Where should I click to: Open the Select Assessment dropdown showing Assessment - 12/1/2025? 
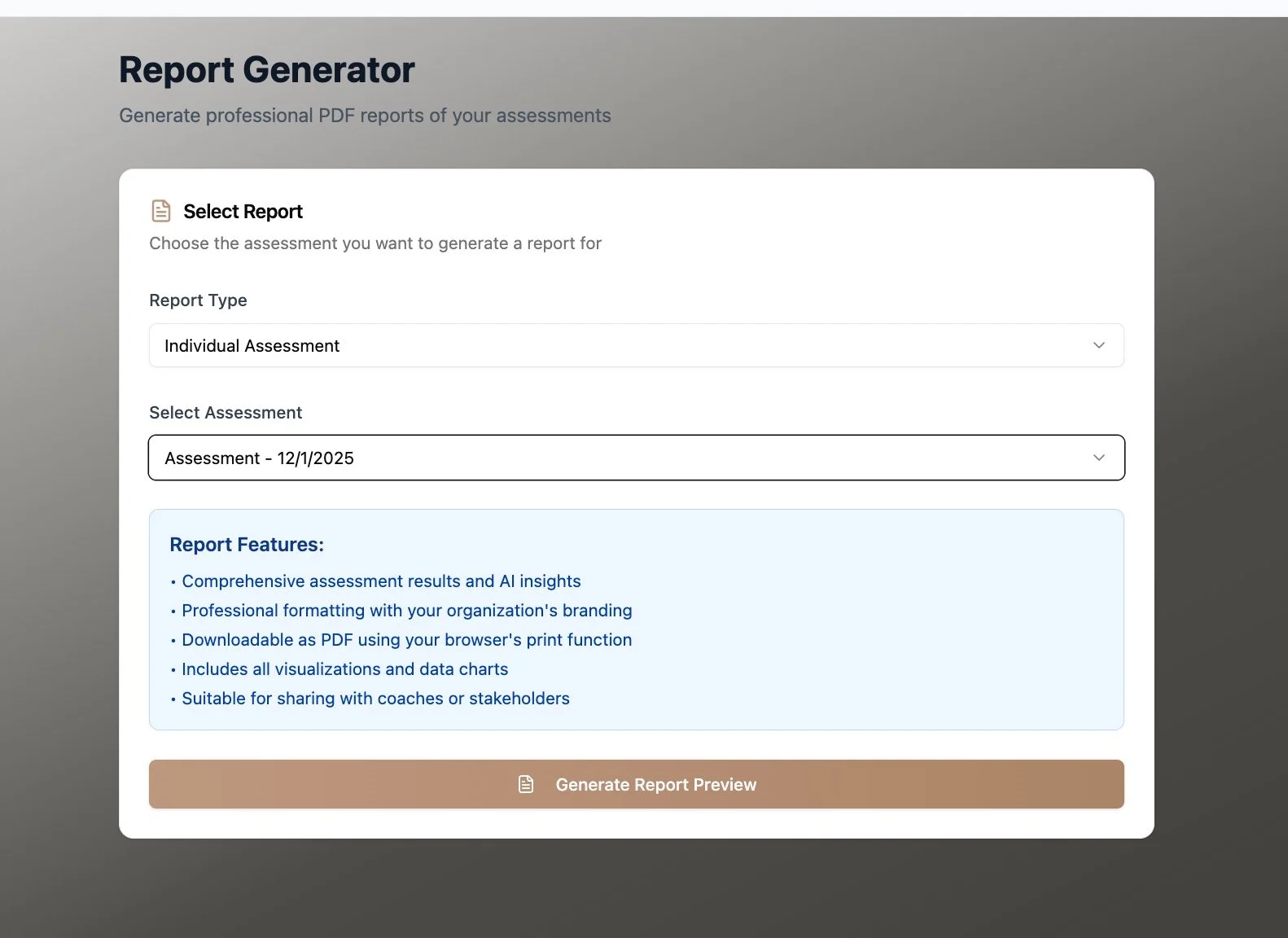point(636,458)
